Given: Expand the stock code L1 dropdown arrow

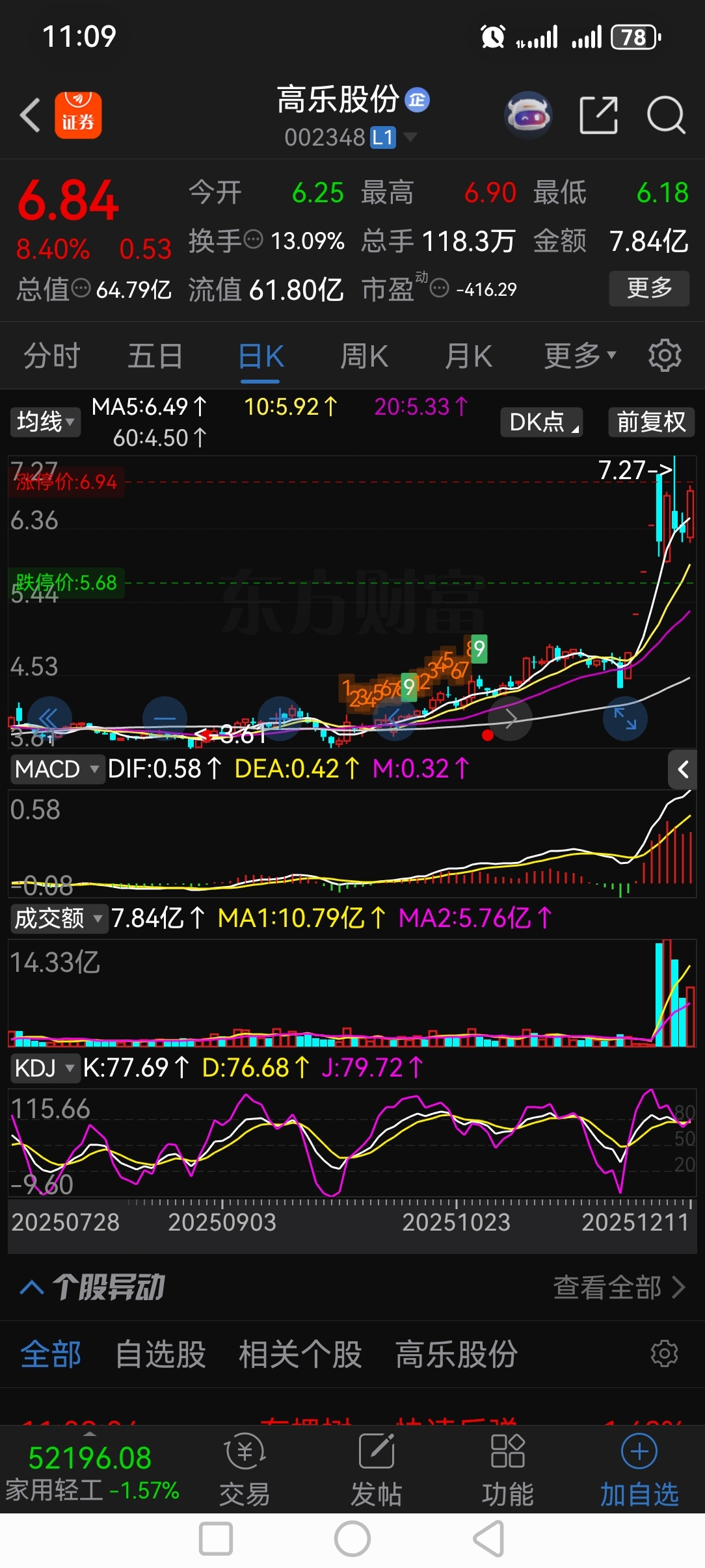Looking at the screenshot, I should [410, 137].
